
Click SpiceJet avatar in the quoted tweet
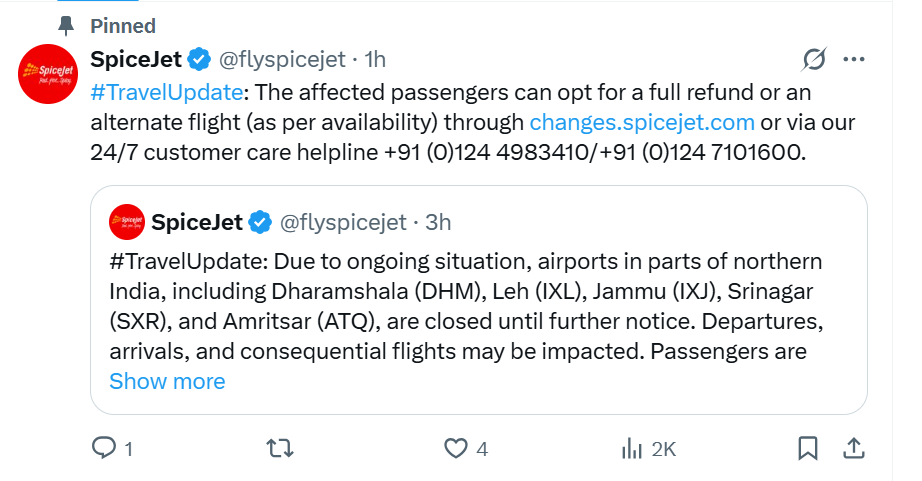(x=127, y=222)
